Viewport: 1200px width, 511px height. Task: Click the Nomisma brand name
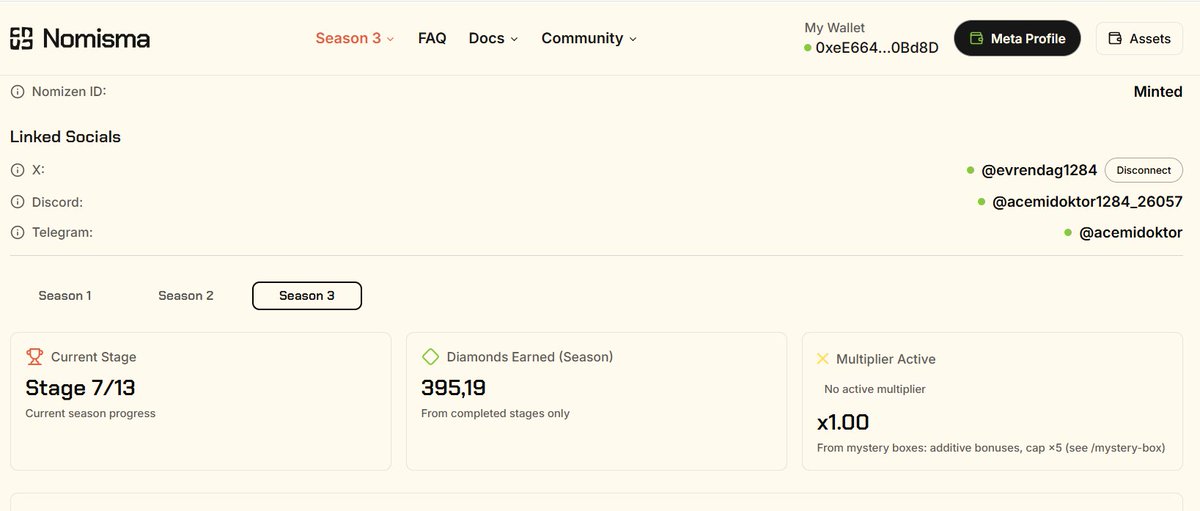(x=96, y=39)
